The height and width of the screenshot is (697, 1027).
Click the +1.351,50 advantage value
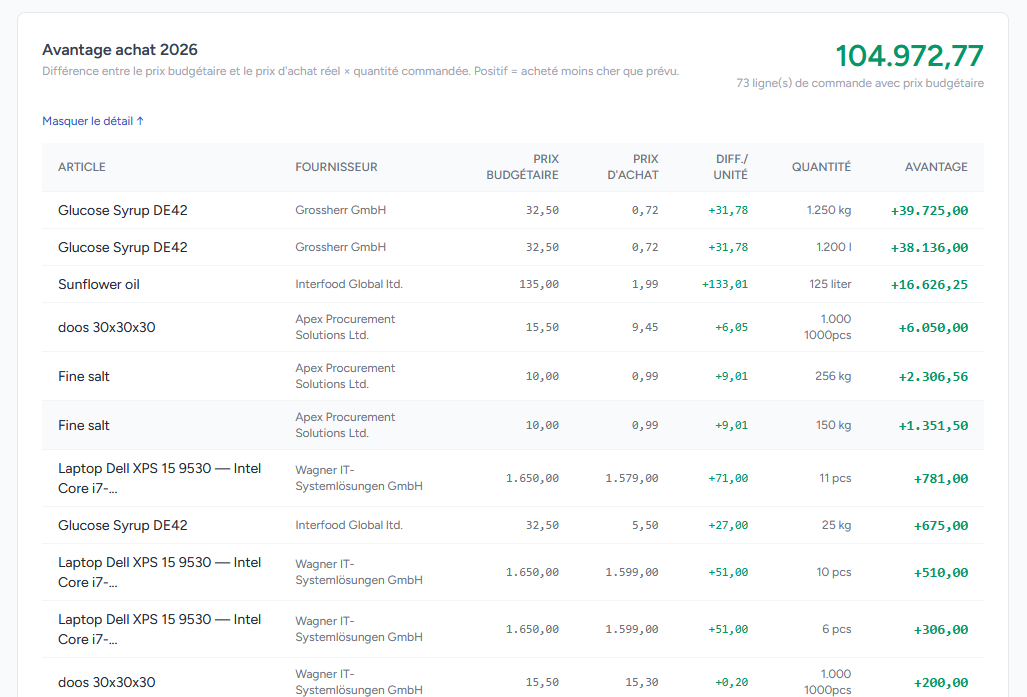[x=933, y=426]
